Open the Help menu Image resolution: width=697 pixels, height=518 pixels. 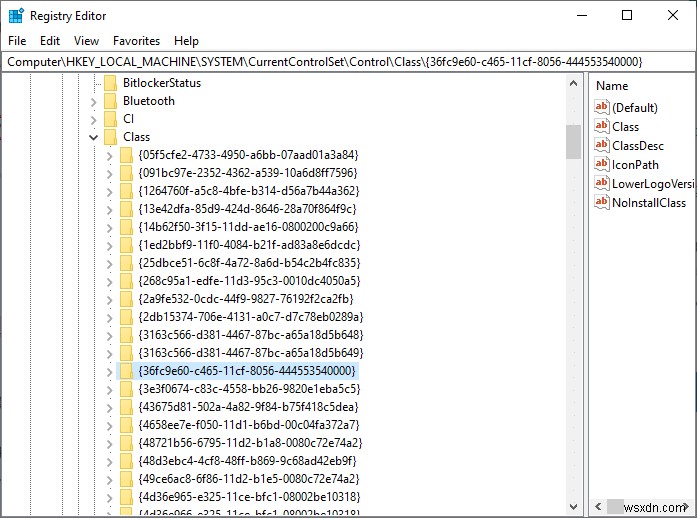[186, 41]
